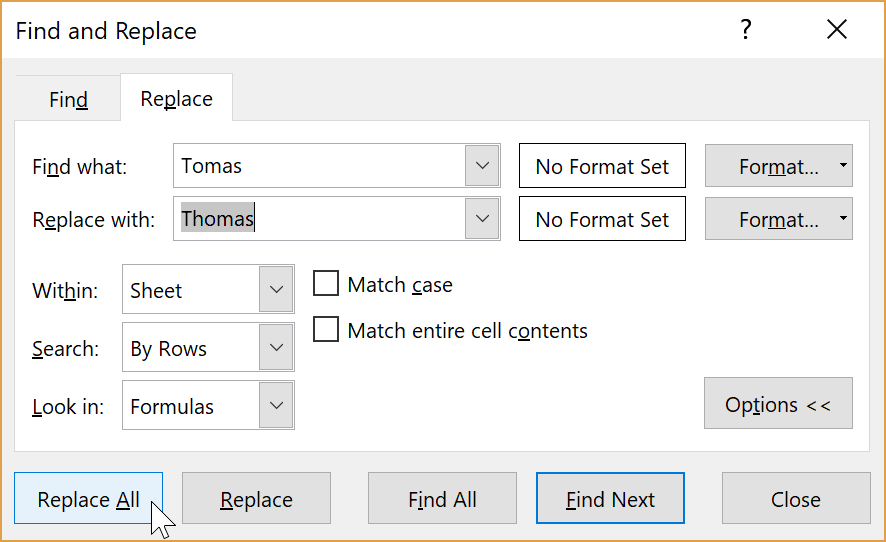Select the Replace tab
Image resolution: width=886 pixels, height=542 pixels.
[x=176, y=98]
